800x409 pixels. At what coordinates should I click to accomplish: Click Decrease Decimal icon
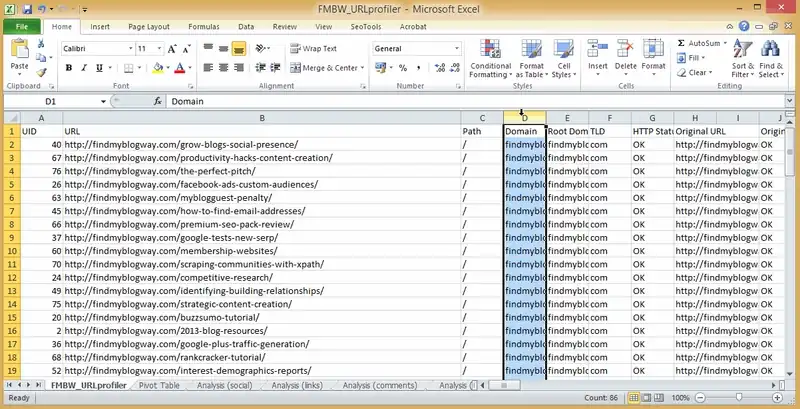(x=453, y=68)
